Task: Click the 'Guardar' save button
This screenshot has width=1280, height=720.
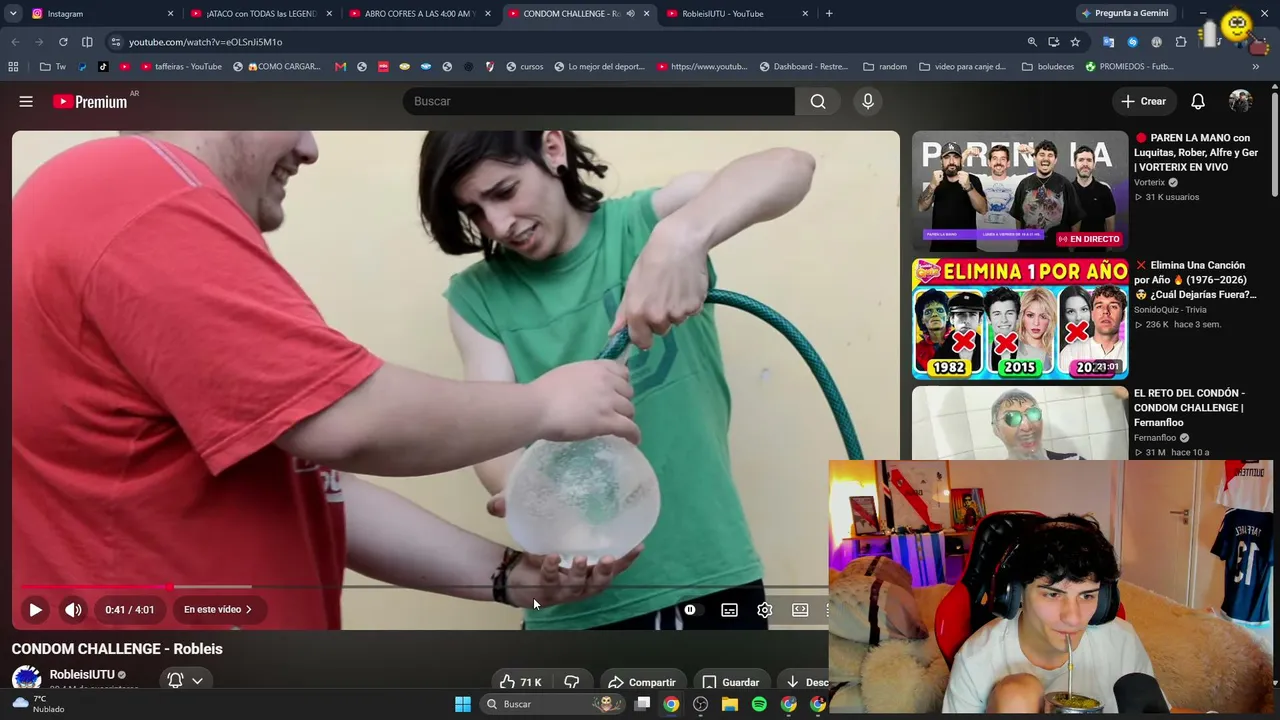Action: [731, 682]
